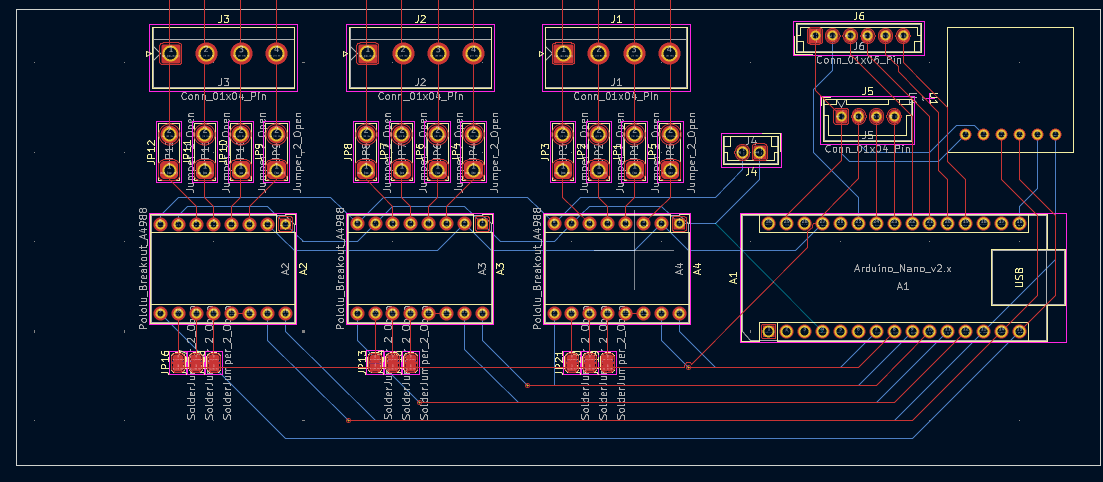Select the JP13 solder jumper pad
This screenshot has width=1103, height=482.
click(376, 363)
